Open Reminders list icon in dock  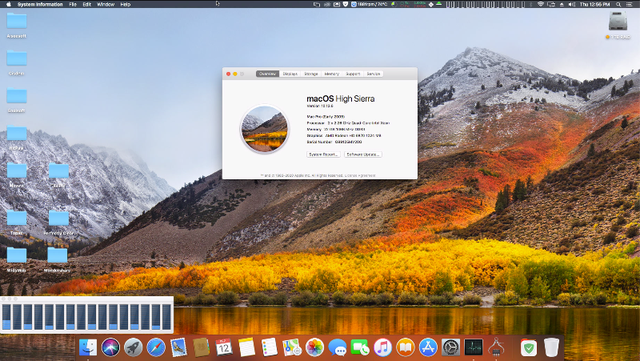click(x=269, y=348)
